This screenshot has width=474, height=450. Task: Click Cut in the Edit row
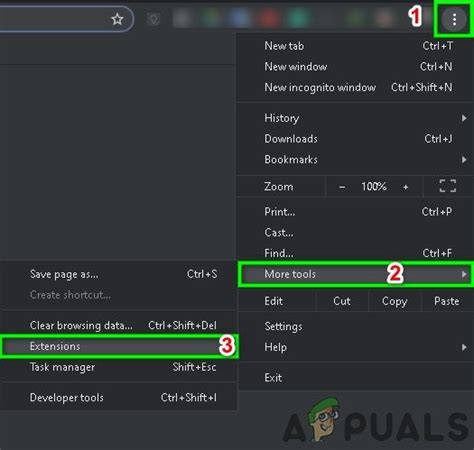coord(342,301)
